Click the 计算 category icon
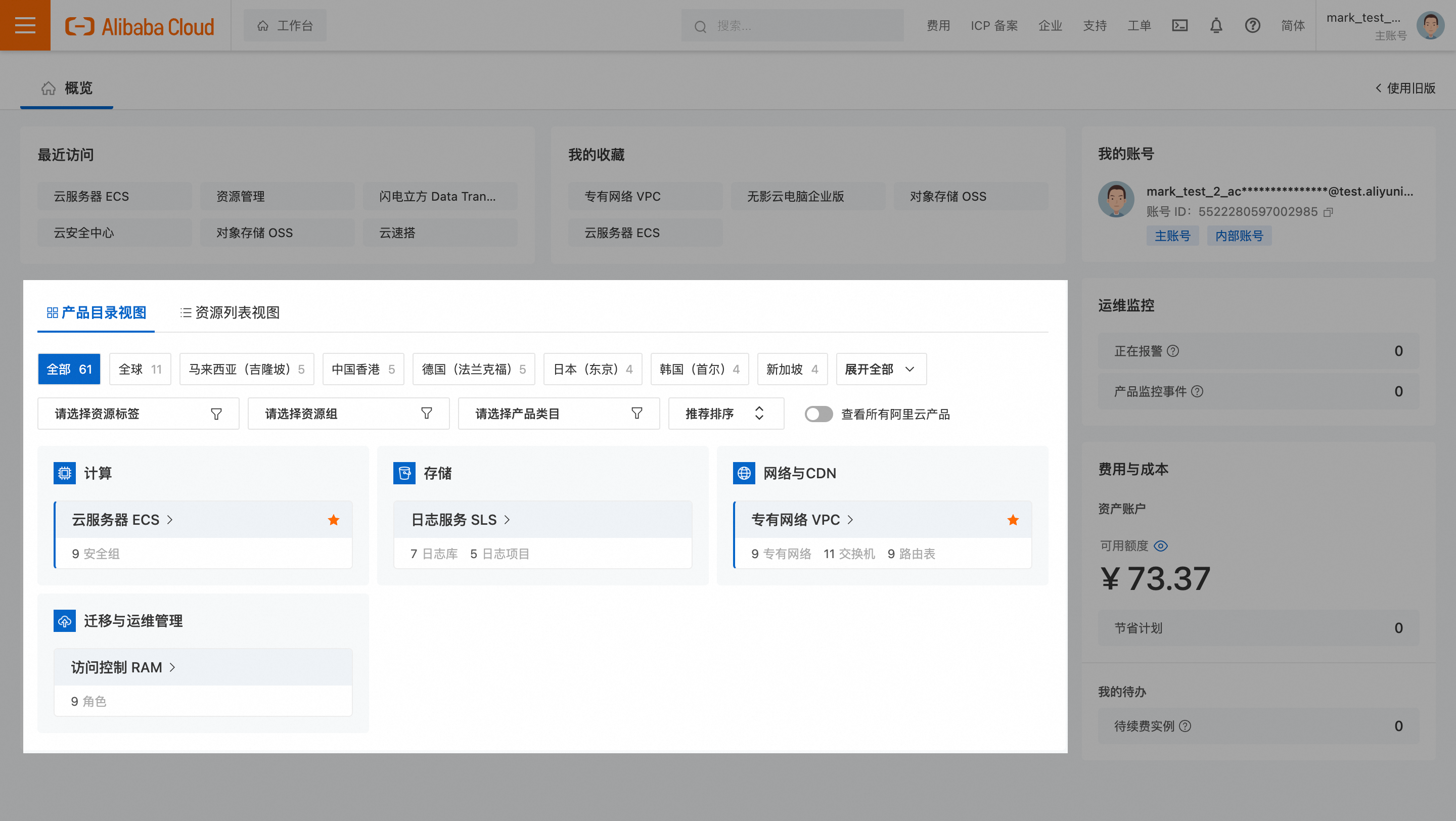Viewport: 1456px width, 821px height. tap(64, 473)
